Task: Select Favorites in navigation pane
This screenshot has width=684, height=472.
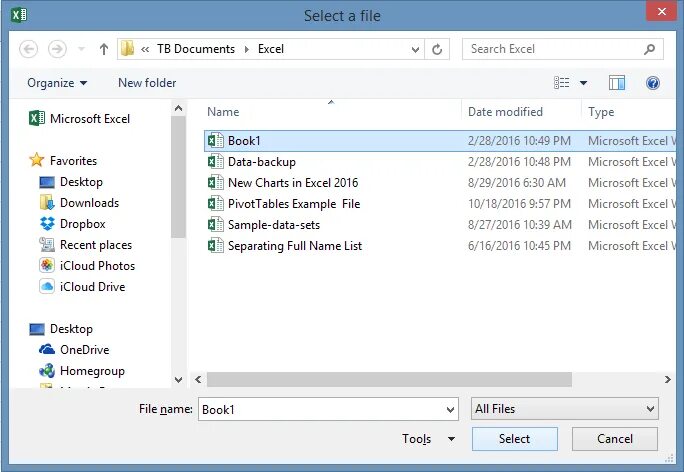Action: [x=63, y=161]
